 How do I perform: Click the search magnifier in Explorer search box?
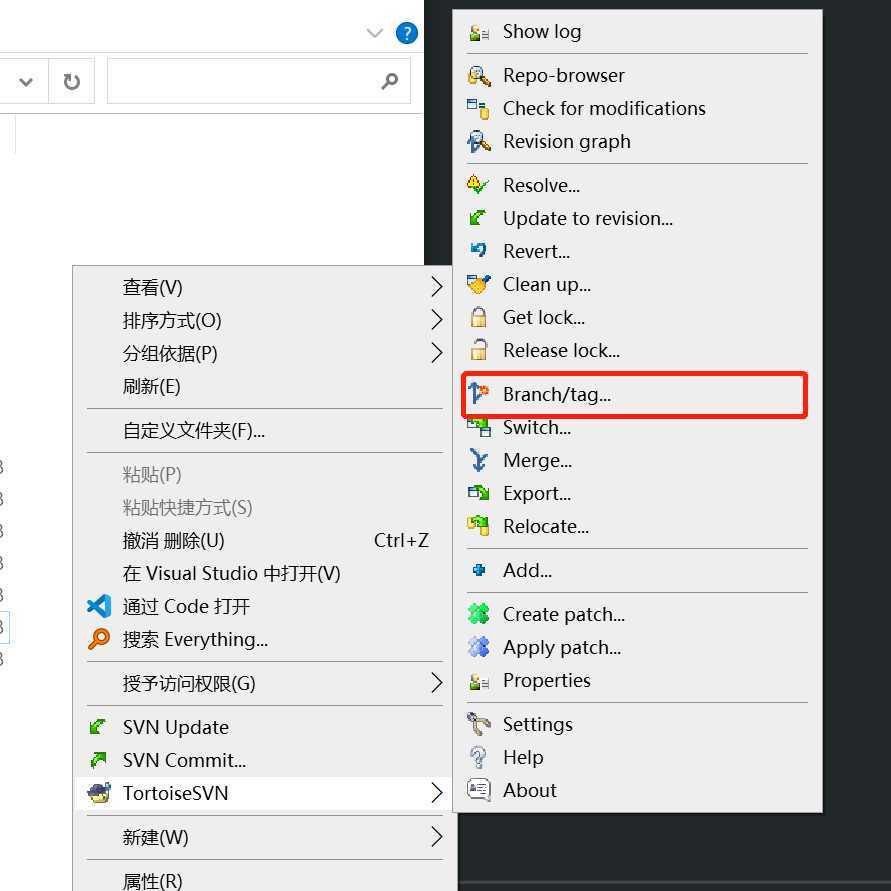tap(389, 81)
